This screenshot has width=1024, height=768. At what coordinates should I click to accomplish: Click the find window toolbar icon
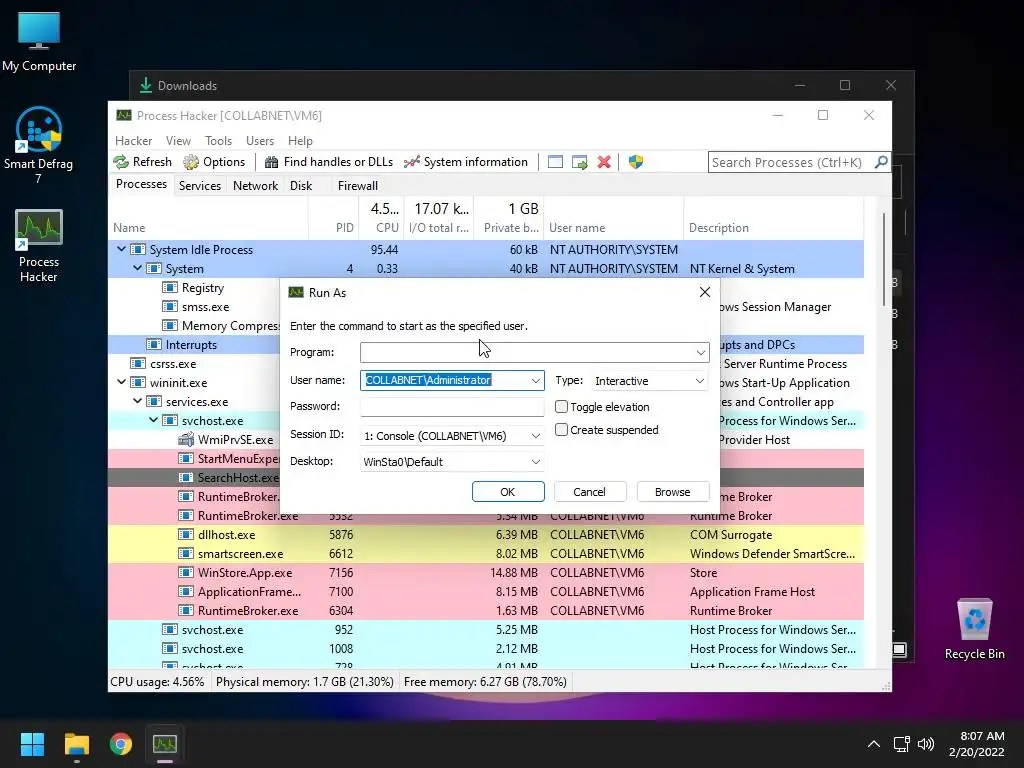555,162
